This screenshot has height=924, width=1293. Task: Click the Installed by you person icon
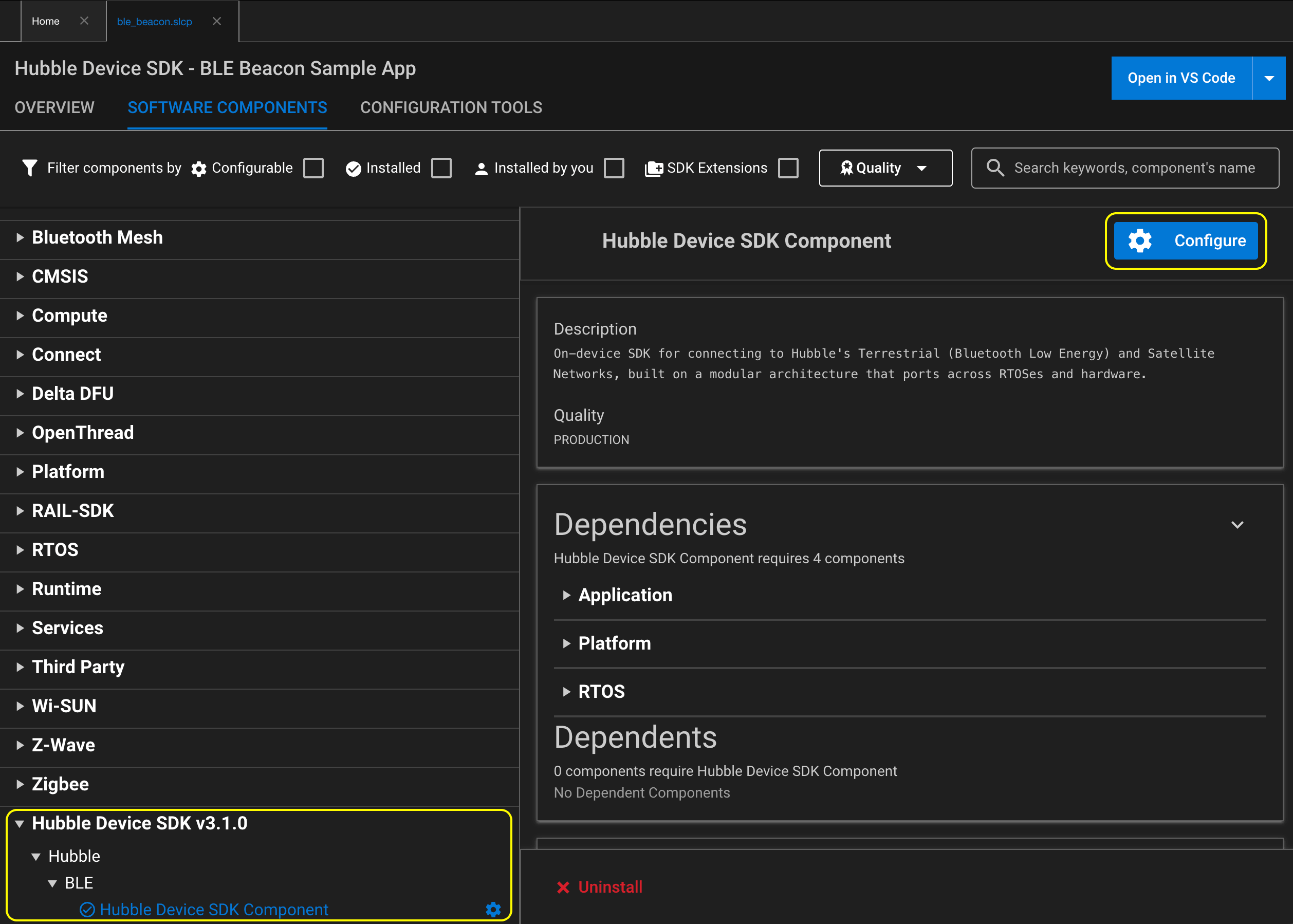pyautogui.click(x=481, y=169)
